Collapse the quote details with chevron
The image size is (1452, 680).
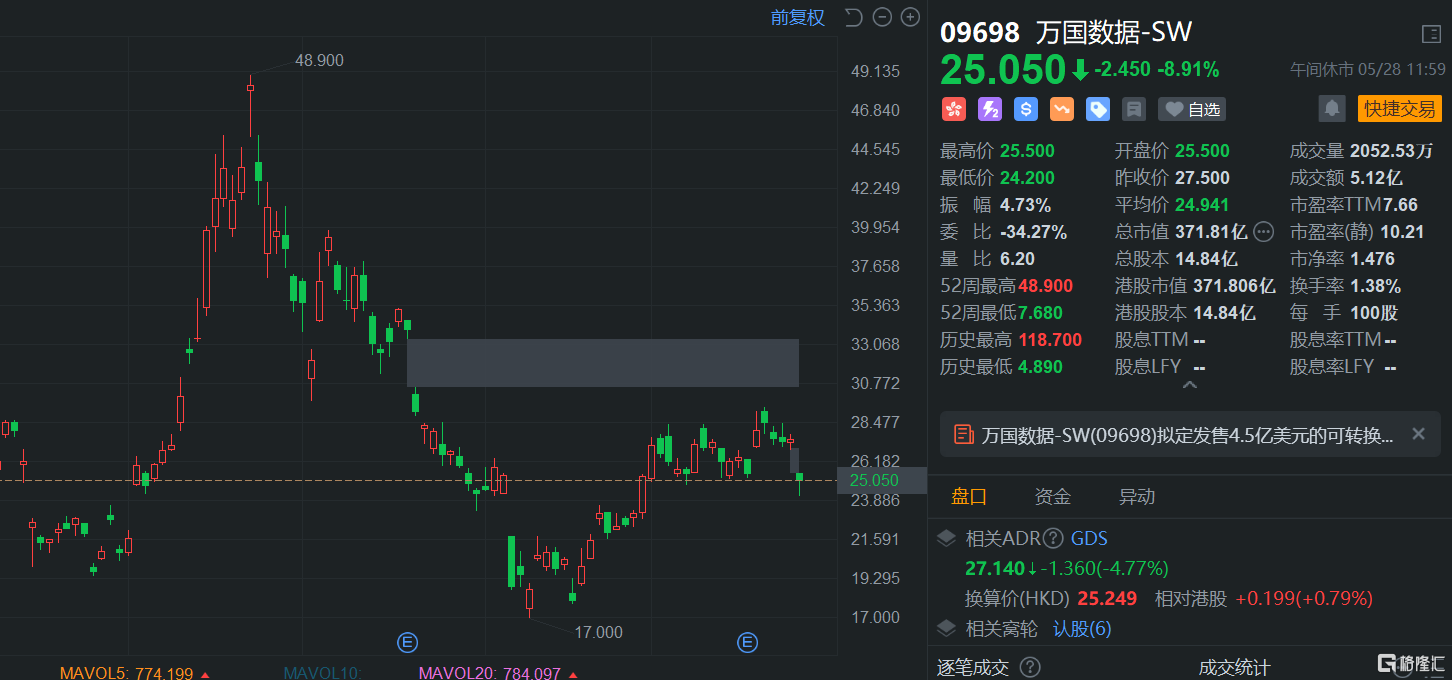pyautogui.click(x=1190, y=385)
